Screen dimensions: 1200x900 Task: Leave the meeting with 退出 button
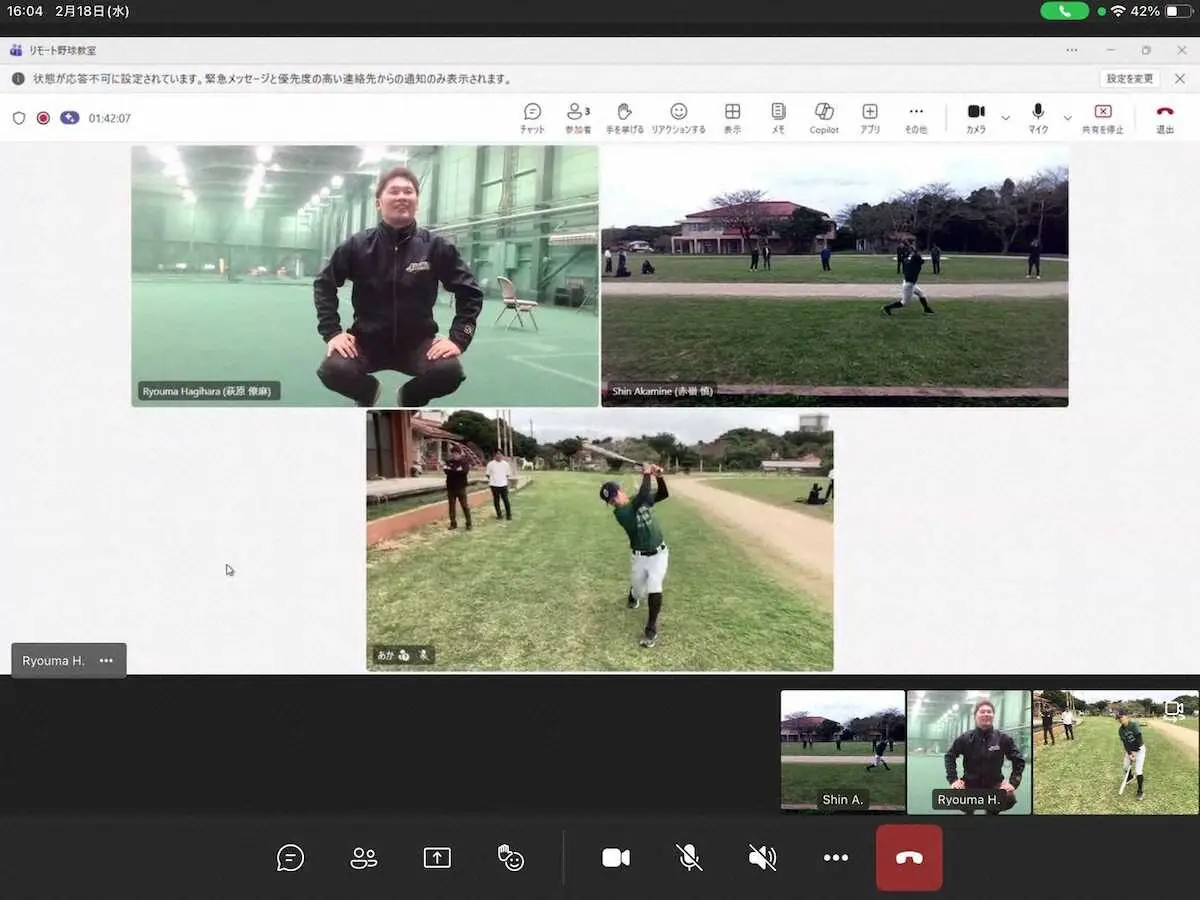pos(1165,117)
